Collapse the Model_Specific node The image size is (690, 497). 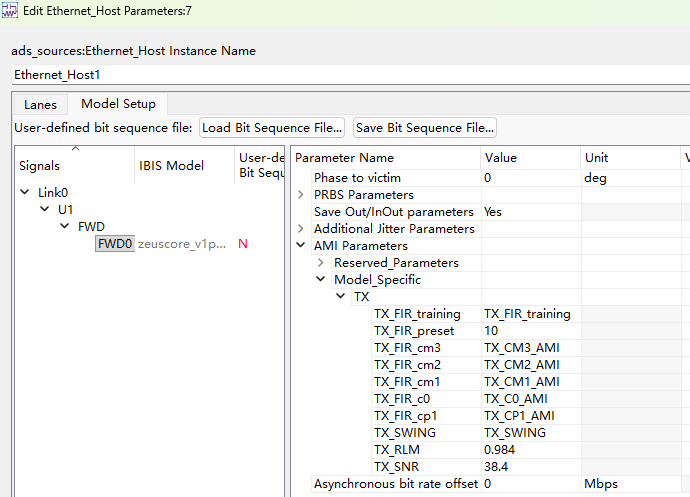(x=321, y=280)
